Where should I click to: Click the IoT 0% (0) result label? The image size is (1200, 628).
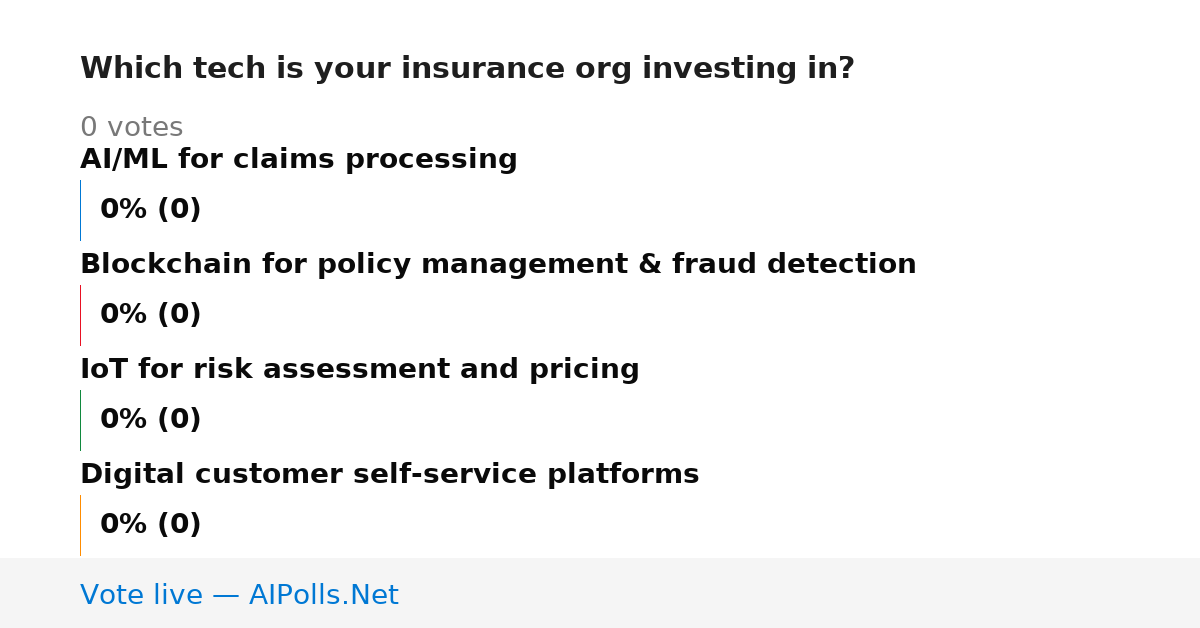click(x=151, y=420)
